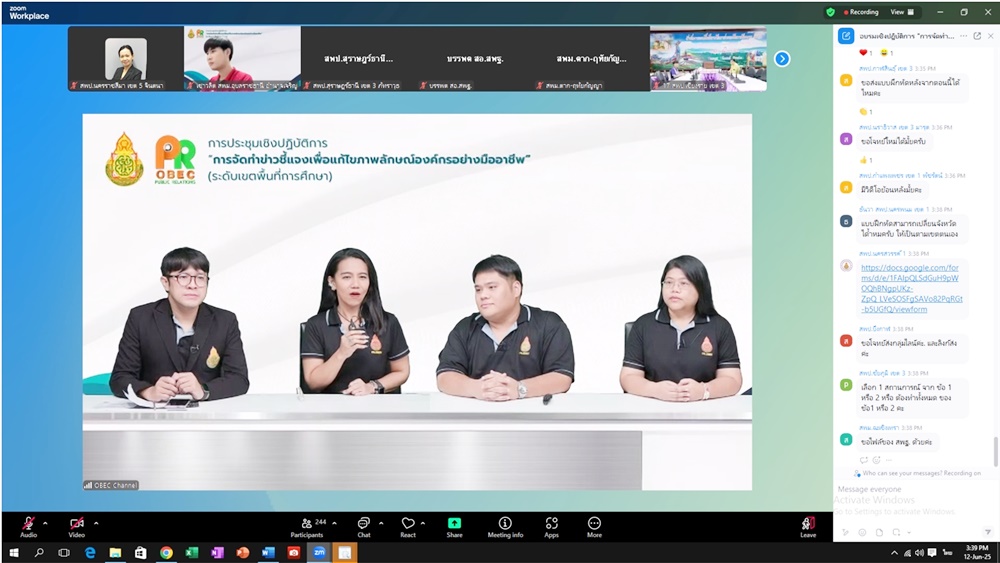The image size is (1000, 563).
Task: Click the send message arrow icon
Action: (988, 532)
